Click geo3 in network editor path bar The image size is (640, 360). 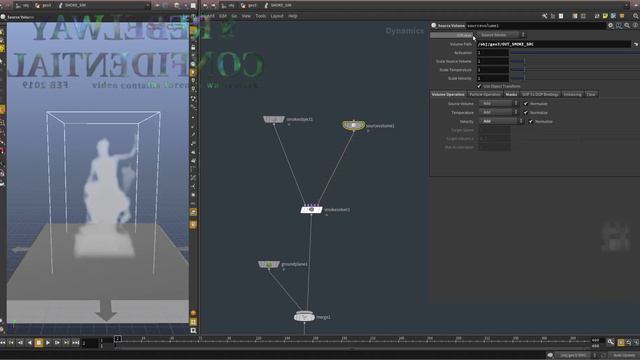pyautogui.click(x=250, y=5)
